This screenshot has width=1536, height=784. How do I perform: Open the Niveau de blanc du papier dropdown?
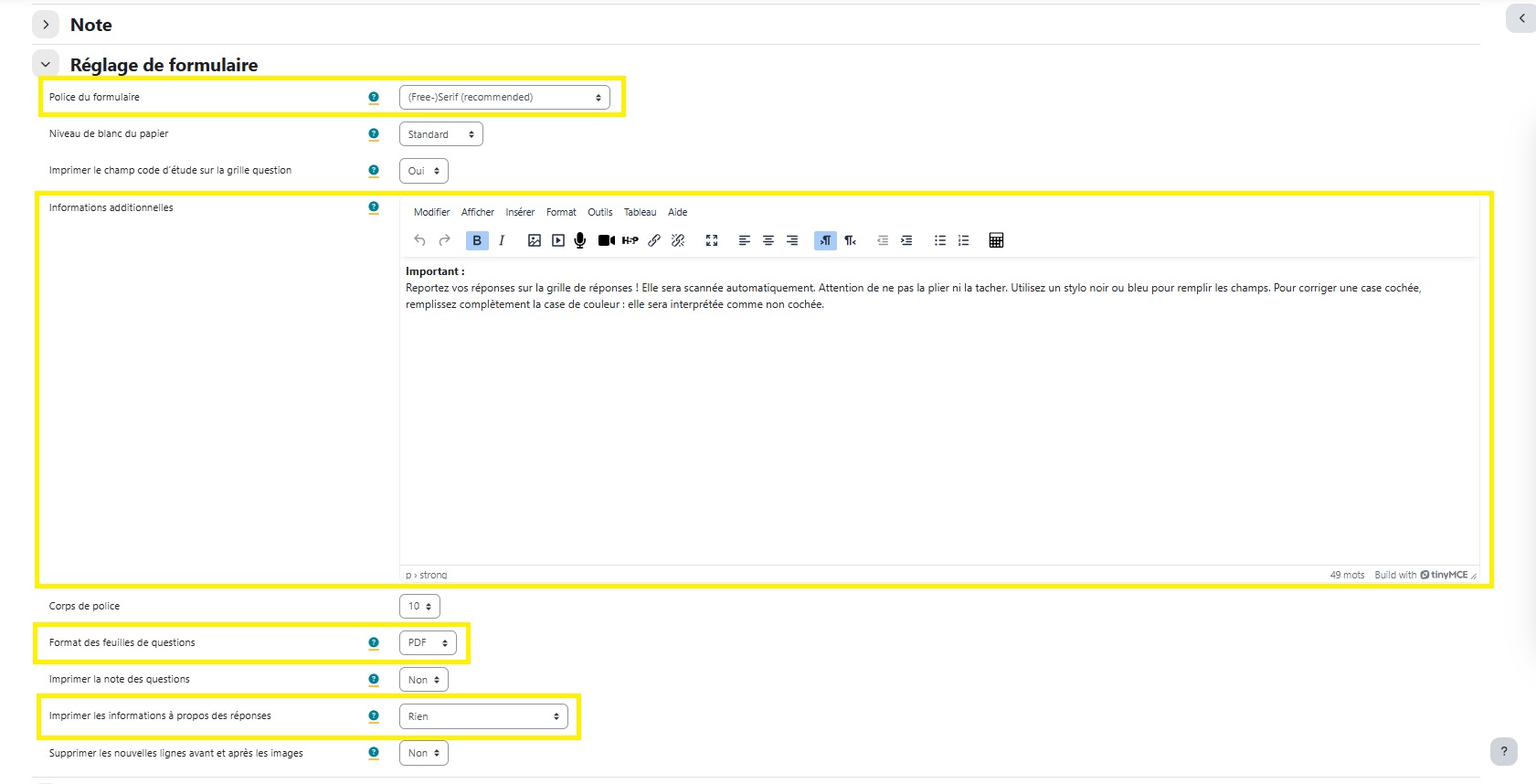pos(441,134)
